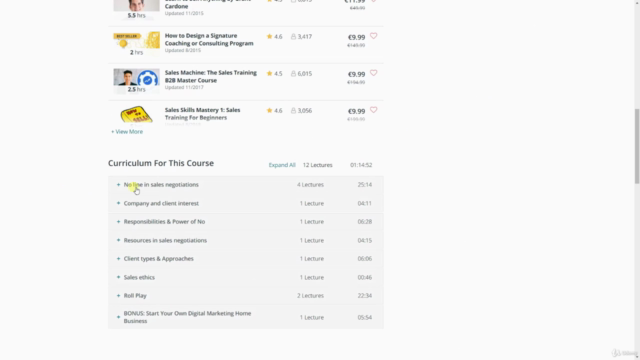Expand No line in sales negotiations section

point(246,185)
